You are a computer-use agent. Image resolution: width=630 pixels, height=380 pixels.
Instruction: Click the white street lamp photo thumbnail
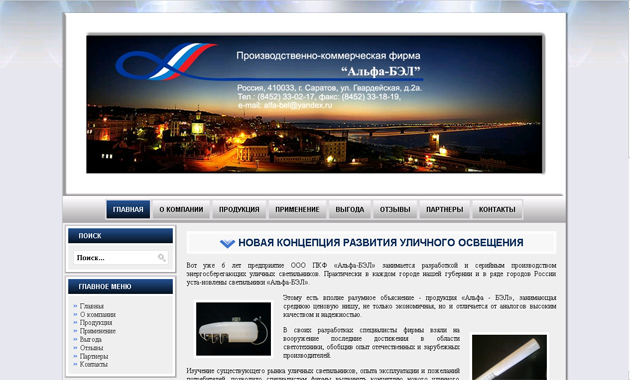(233, 329)
